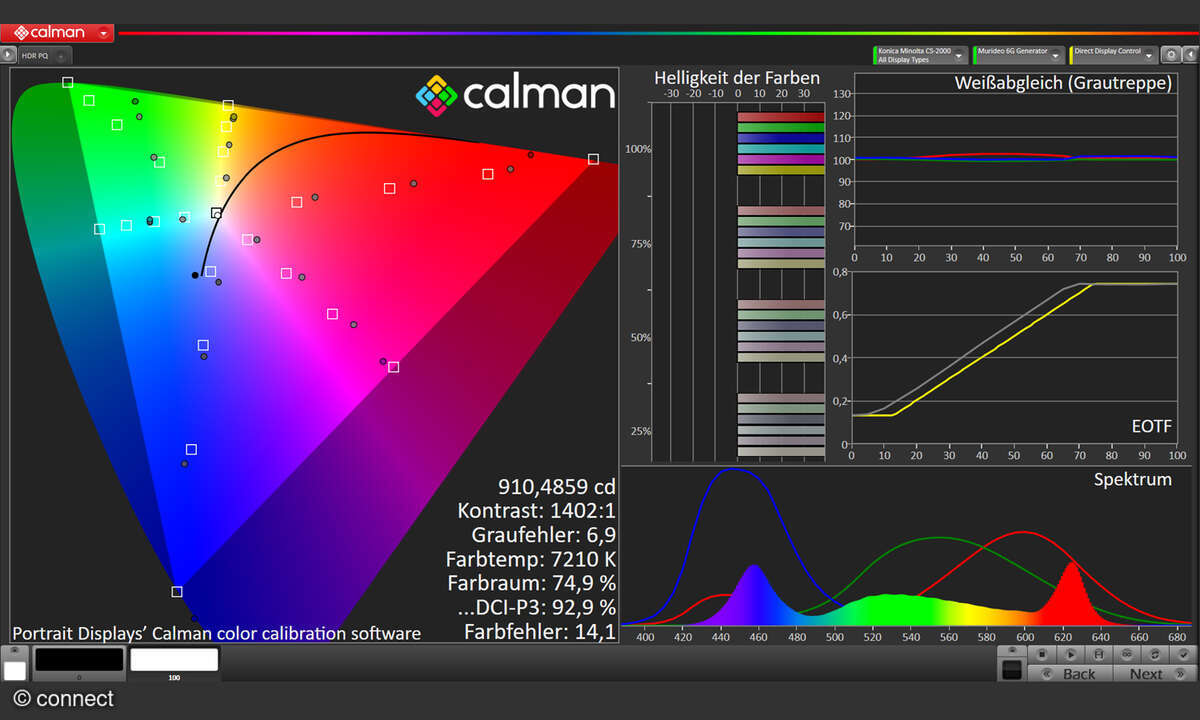Open the settings gear icon
The height and width of the screenshot is (720, 1200).
(1169, 56)
